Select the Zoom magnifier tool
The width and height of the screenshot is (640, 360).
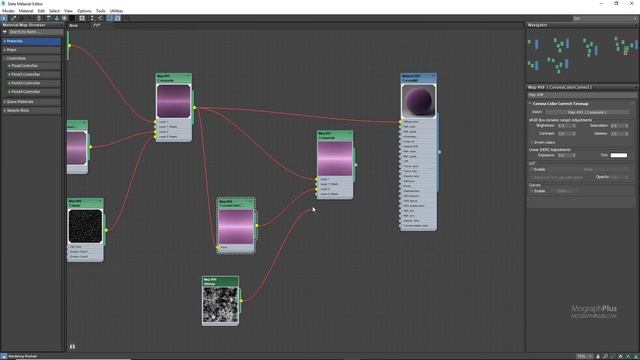[605, 356]
